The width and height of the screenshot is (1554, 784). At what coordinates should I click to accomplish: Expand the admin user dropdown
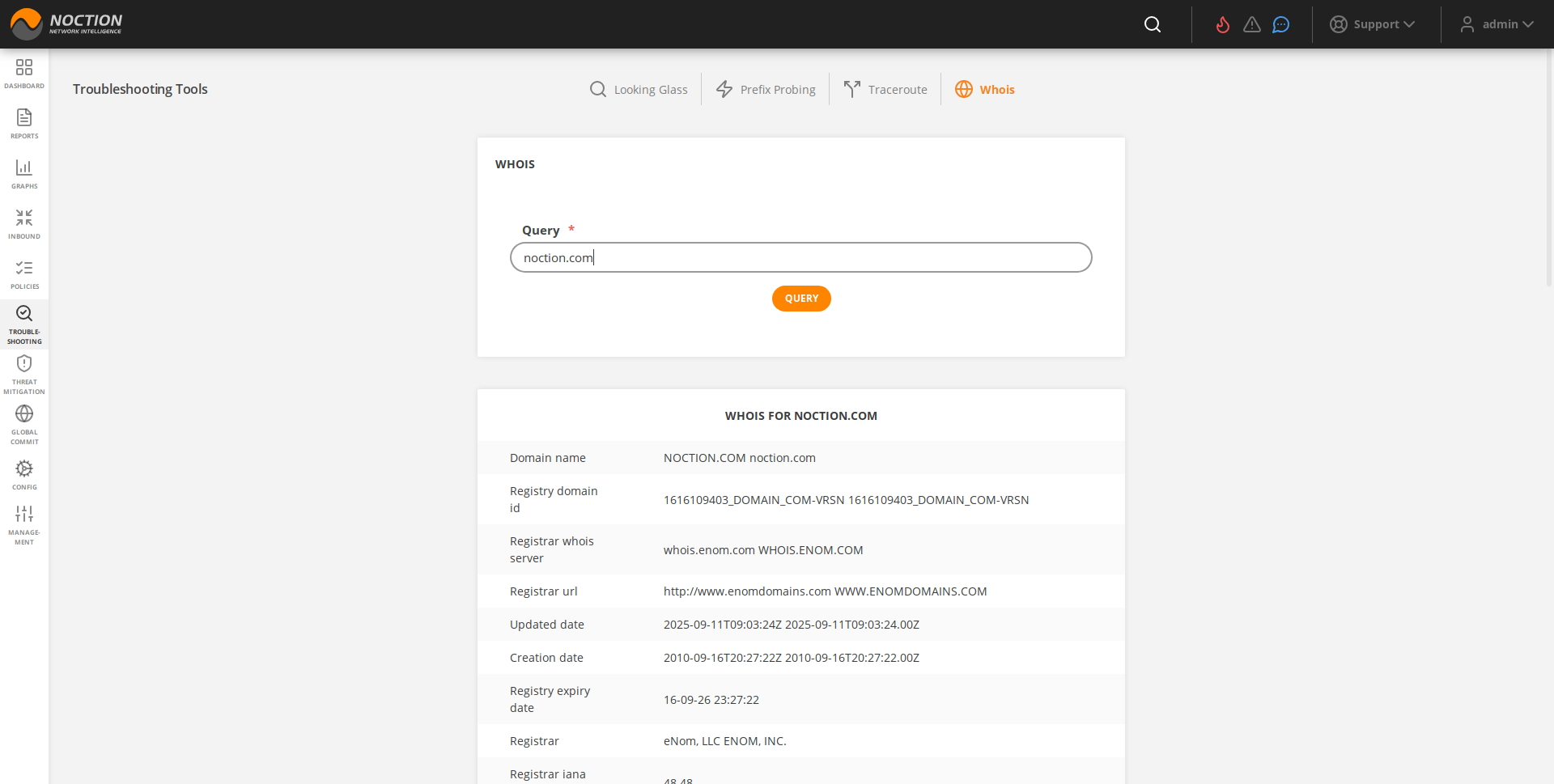(1497, 24)
